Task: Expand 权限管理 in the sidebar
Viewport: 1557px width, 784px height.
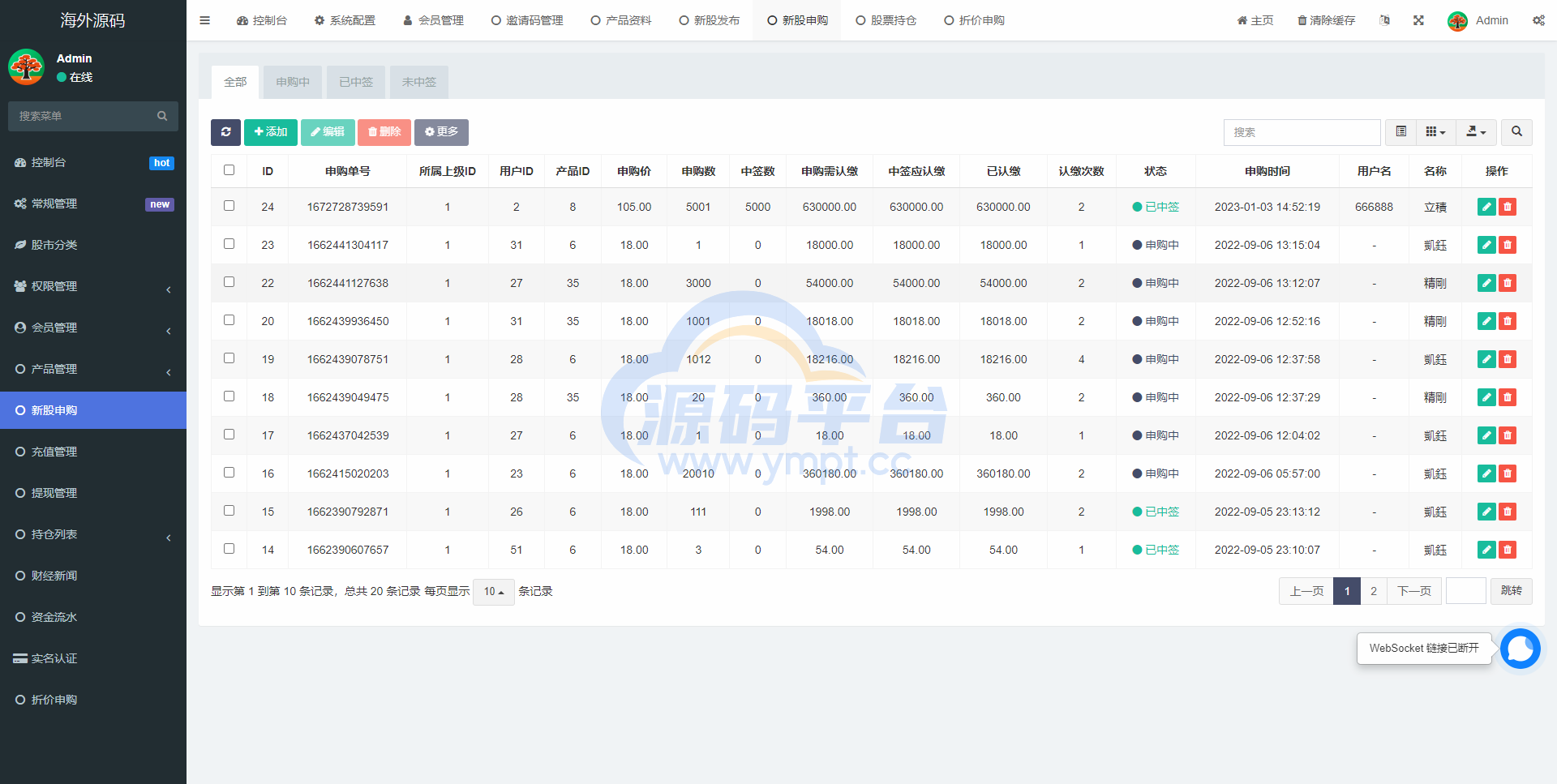Action: [93, 286]
